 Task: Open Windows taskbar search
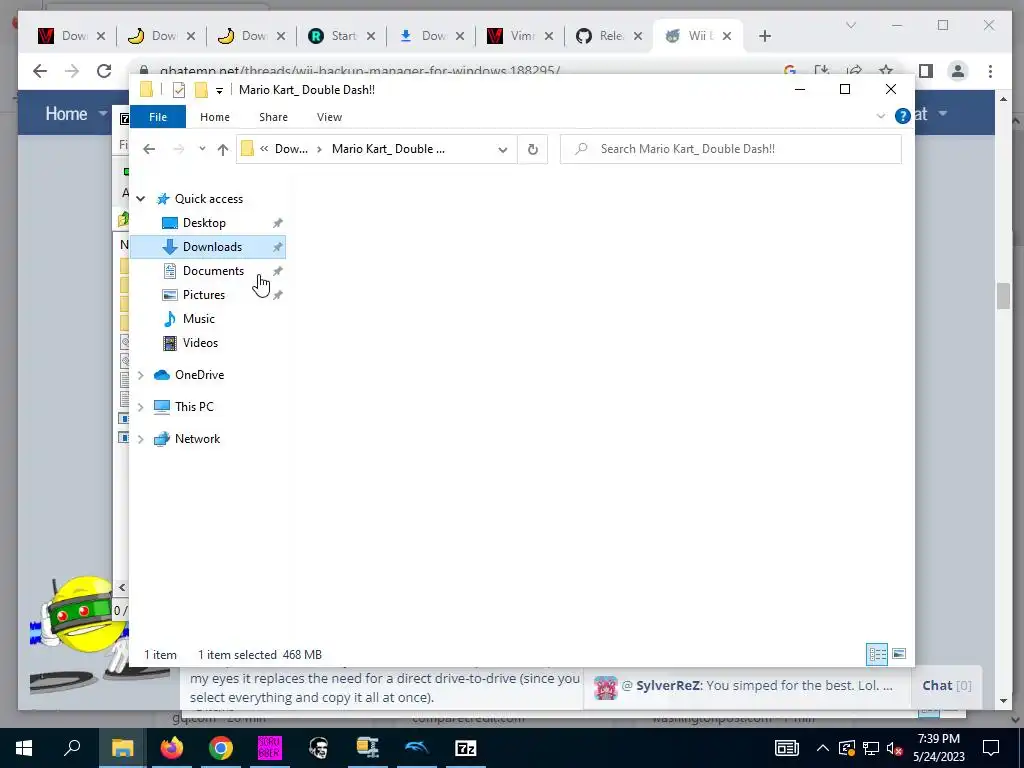(x=72, y=748)
